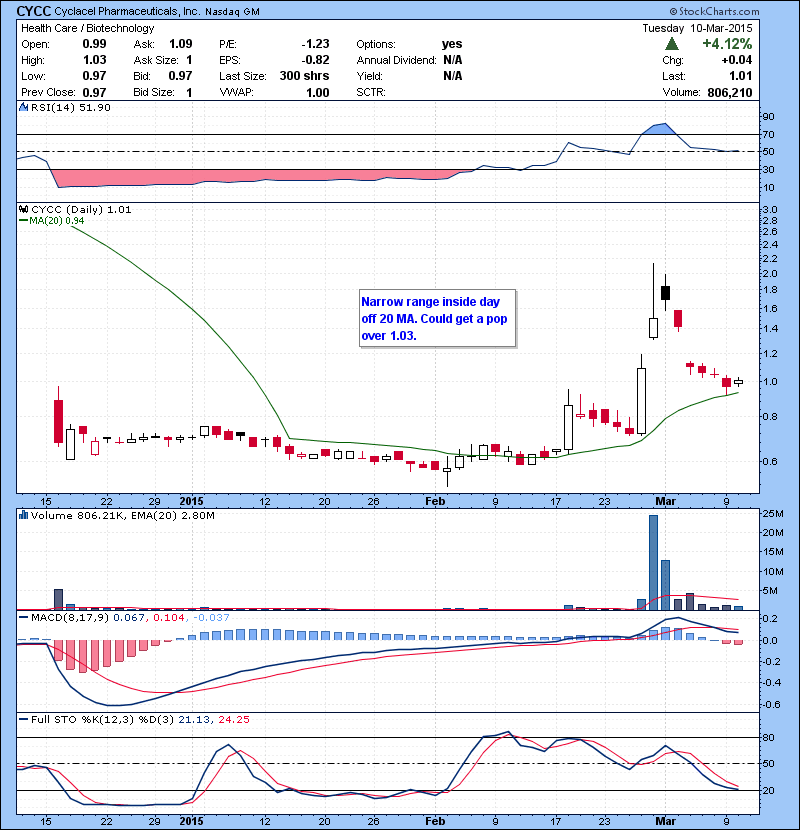Click the MACD signal value 0.104

169,617
